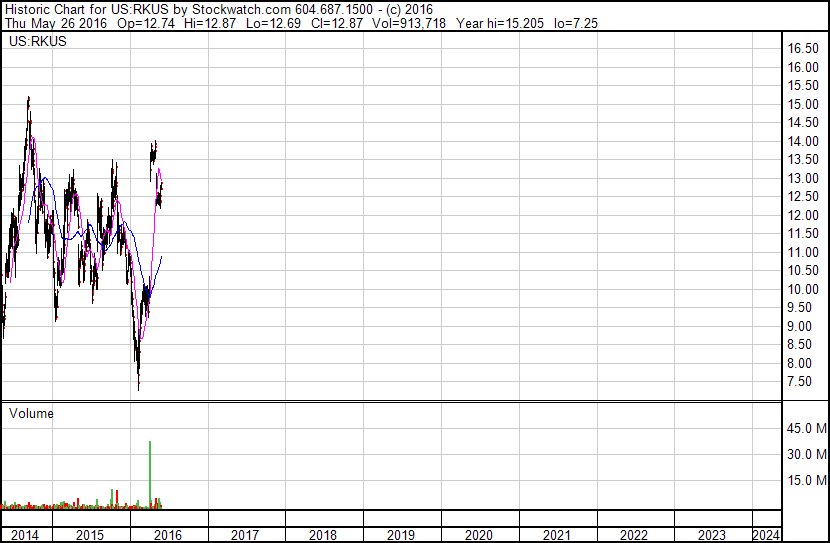Screen dimensions: 830x543
Task: Click the 45.0 M volume axis label
Action: click(806, 429)
